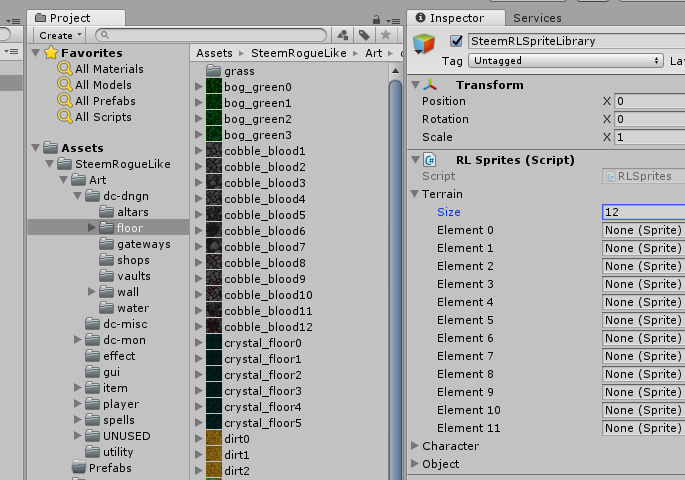The image size is (685, 480).
Task: Click the RLSprites script reference field
Action: point(643,176)
